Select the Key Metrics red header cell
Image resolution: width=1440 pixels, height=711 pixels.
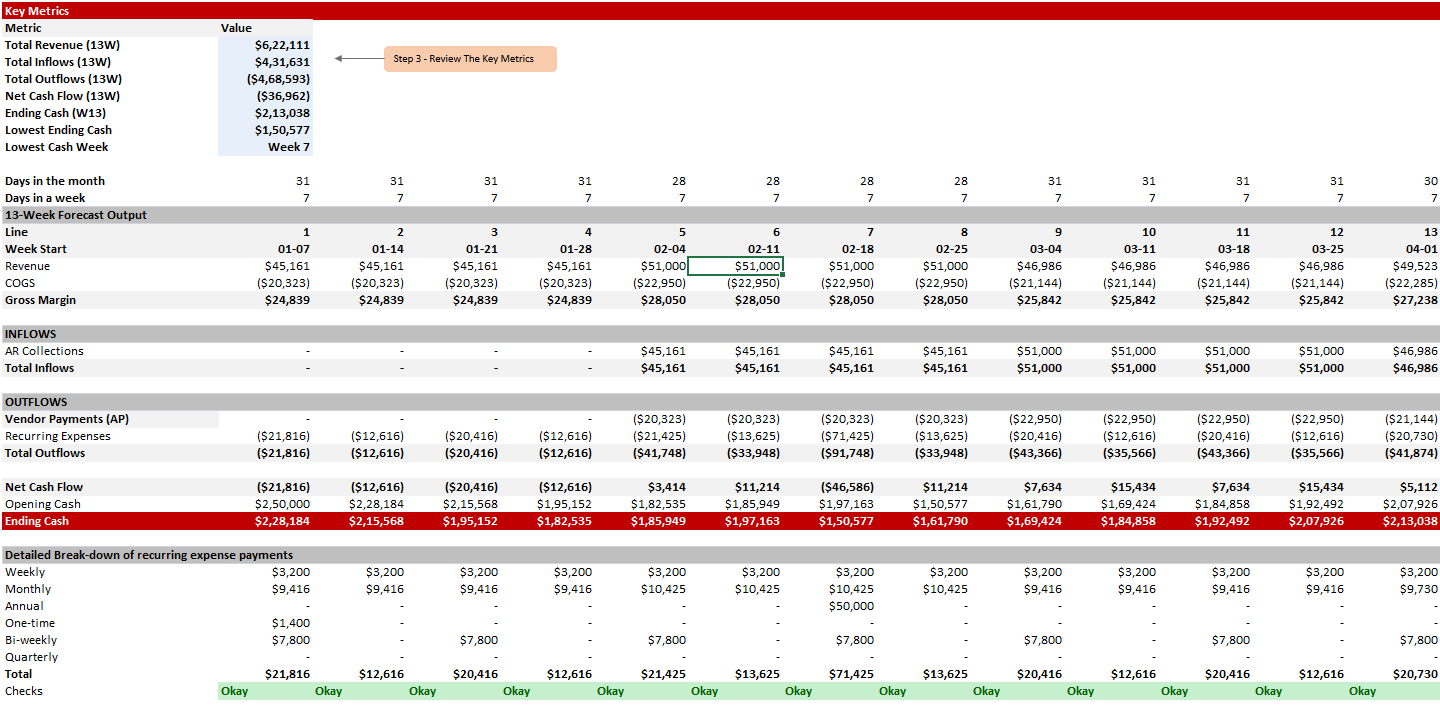(x=720, y=11)
